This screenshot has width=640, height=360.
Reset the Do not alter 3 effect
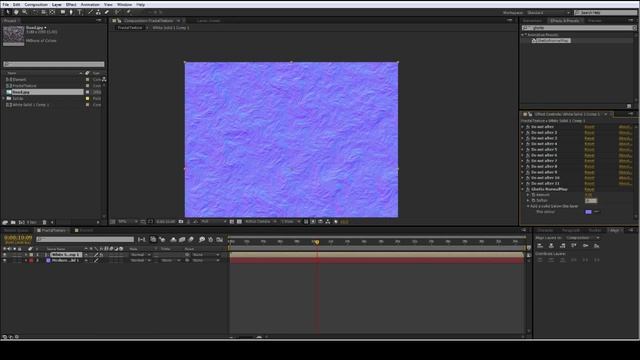pos(589,138)
